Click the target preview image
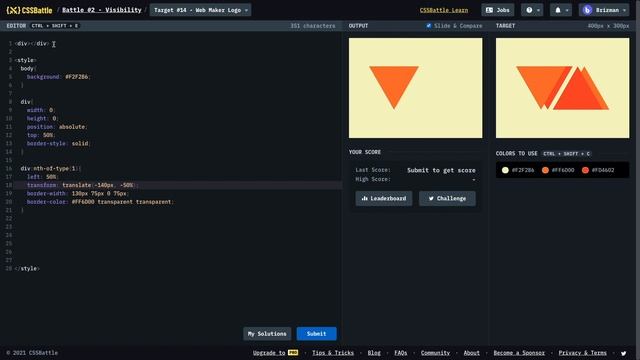640x360 pixels. (562, 88)
